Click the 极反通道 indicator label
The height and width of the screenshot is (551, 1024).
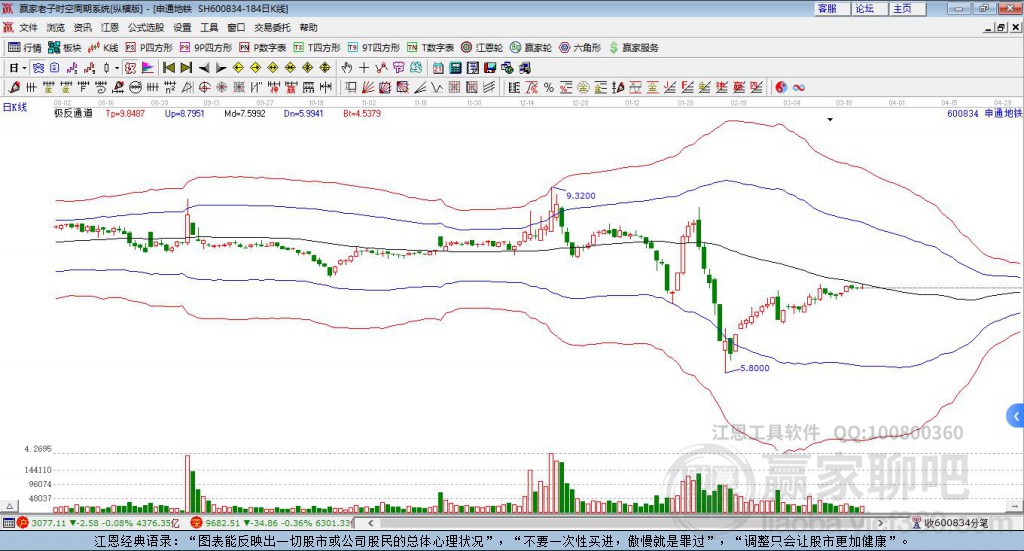click(x=73, y=114)
